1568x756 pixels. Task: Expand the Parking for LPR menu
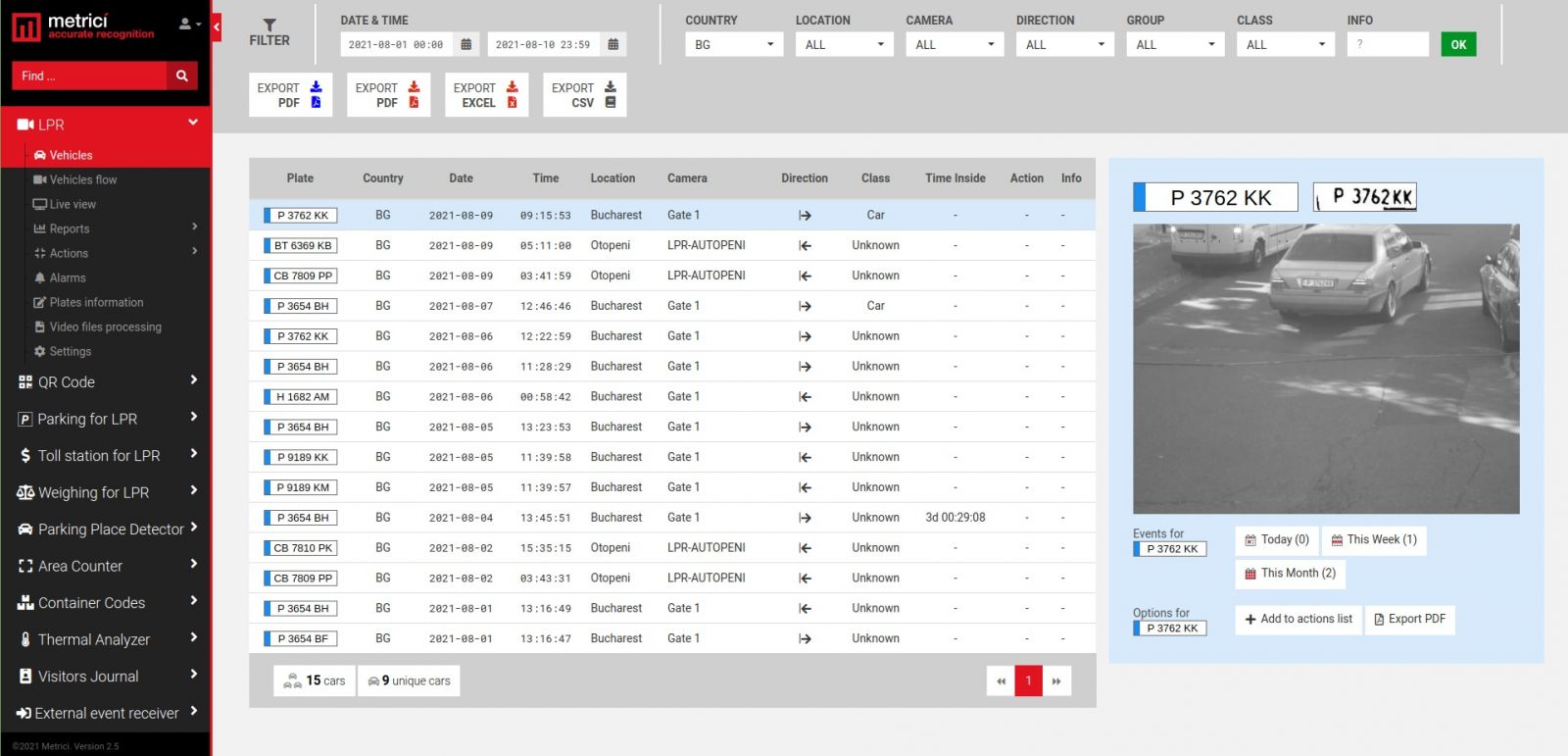[x=106, y=419]
